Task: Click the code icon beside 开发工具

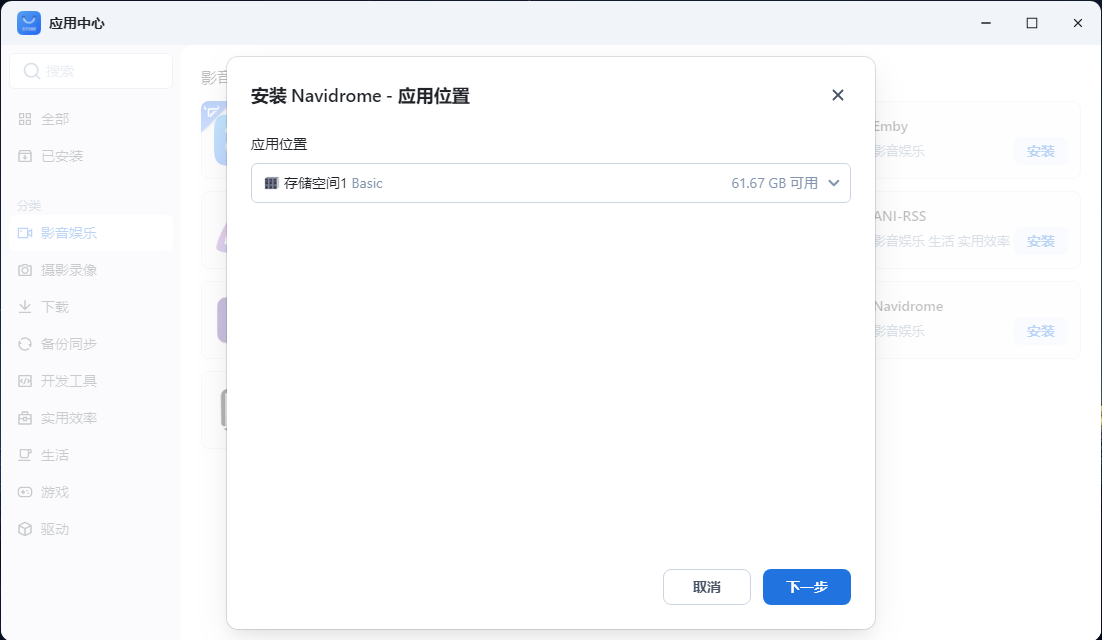Action: [25, 381]
